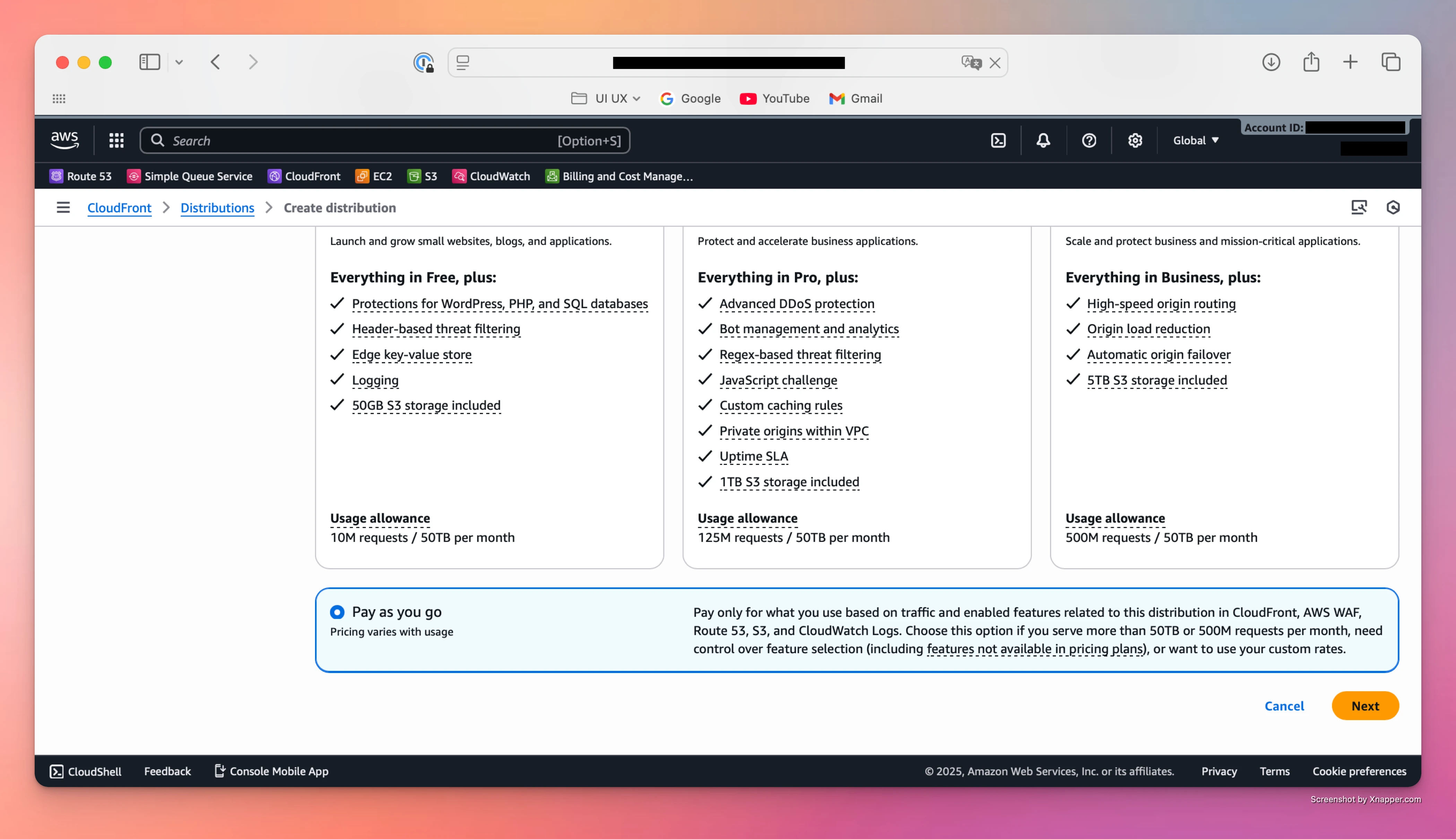Viewport: 1456px width, 839px height.
Task: Open the notifications bell
Action: coord(1043,141)
